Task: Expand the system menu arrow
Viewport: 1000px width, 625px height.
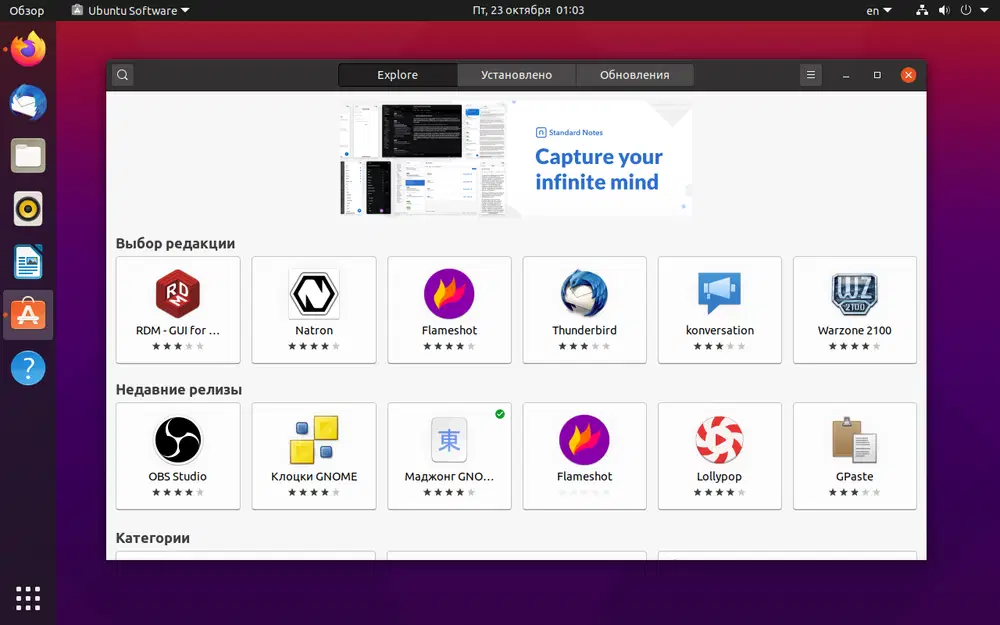Action: (984, 10)
